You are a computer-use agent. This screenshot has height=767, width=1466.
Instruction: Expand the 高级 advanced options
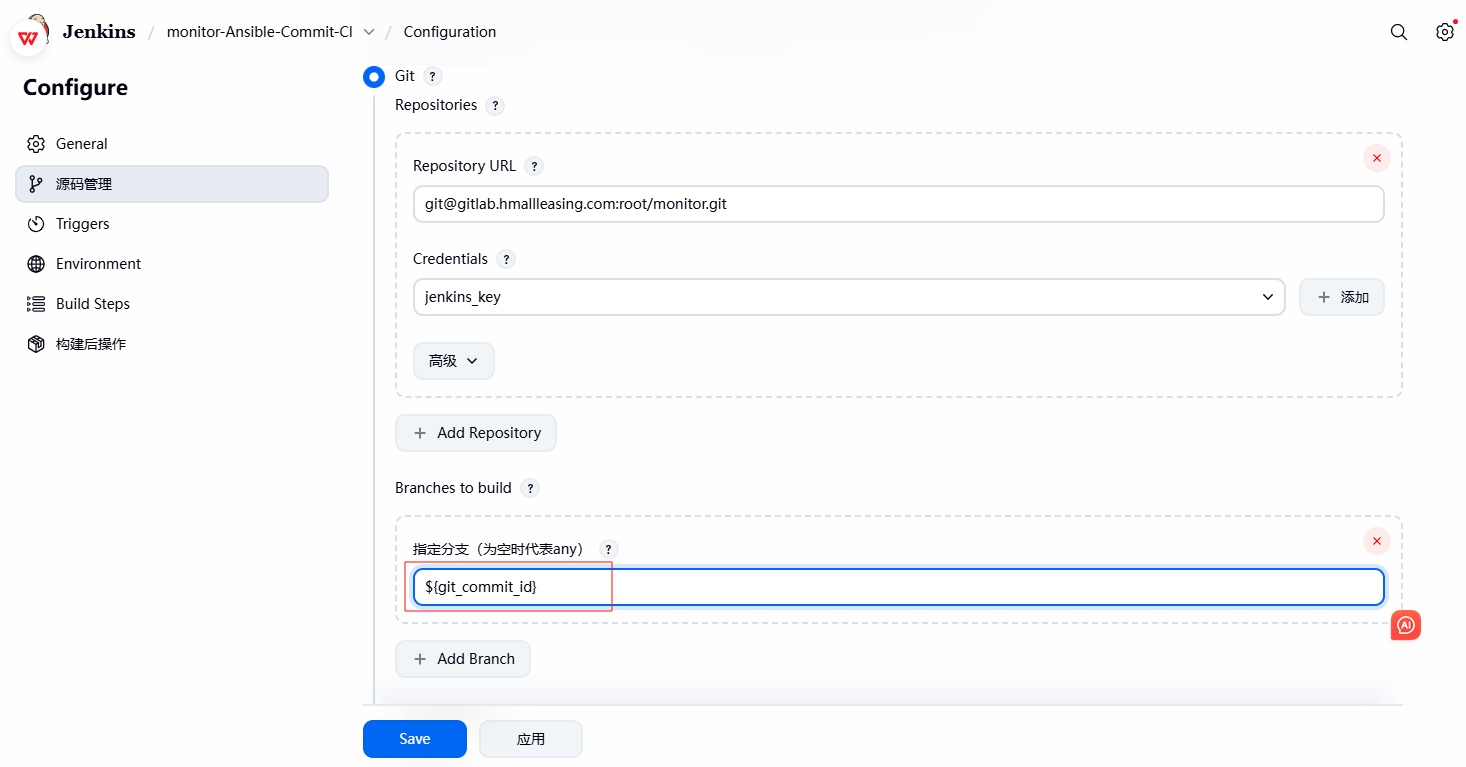click(x=453, y=361)
